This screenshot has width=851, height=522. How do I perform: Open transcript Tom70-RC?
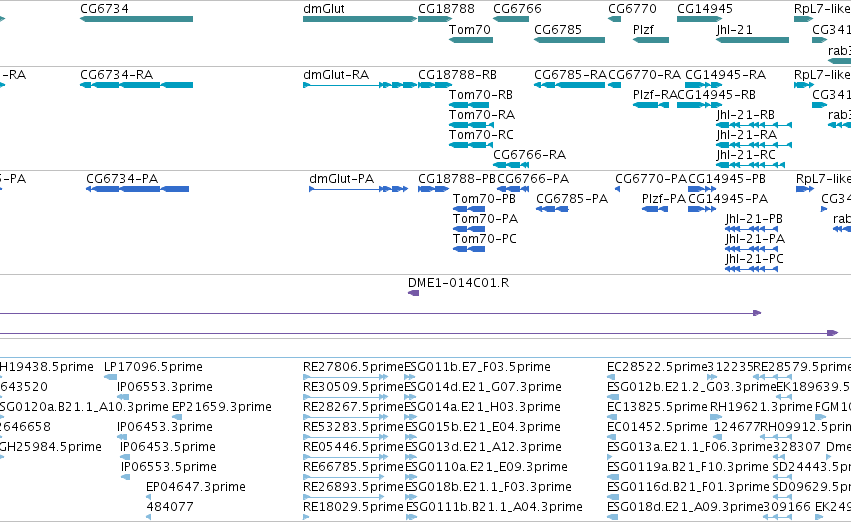(481, 135)
